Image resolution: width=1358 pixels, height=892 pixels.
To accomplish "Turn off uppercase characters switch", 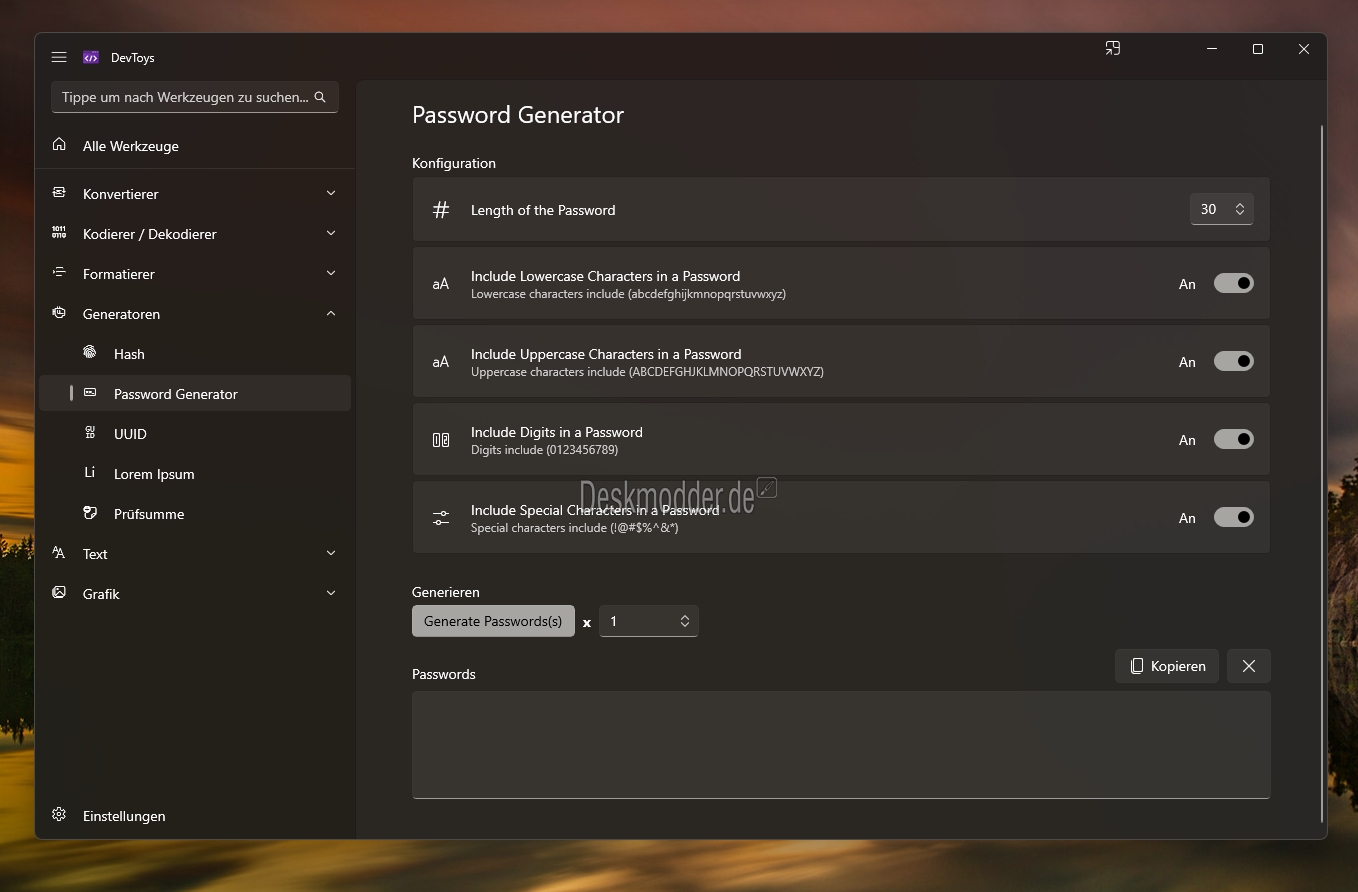I will click(x=1233, y=361).
